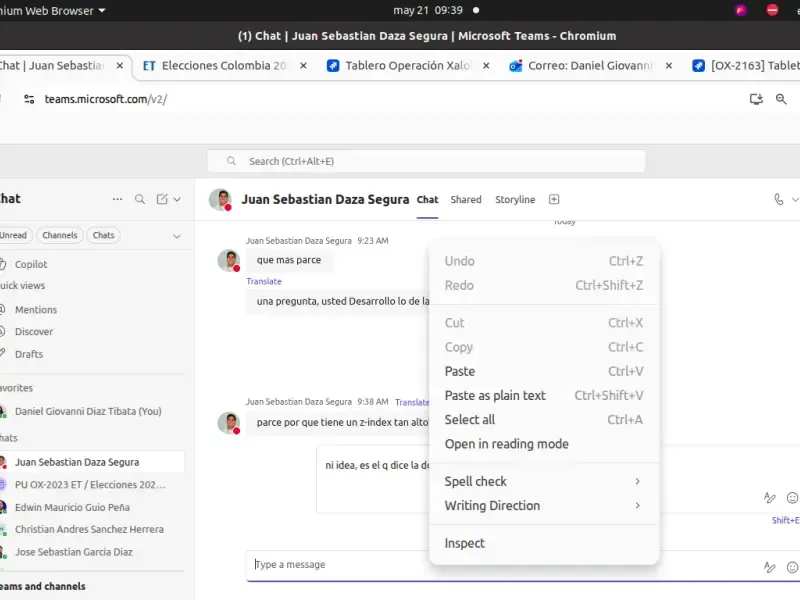Open PU OX-2023 ET / Elecciones chat

(x=92, y=485)
